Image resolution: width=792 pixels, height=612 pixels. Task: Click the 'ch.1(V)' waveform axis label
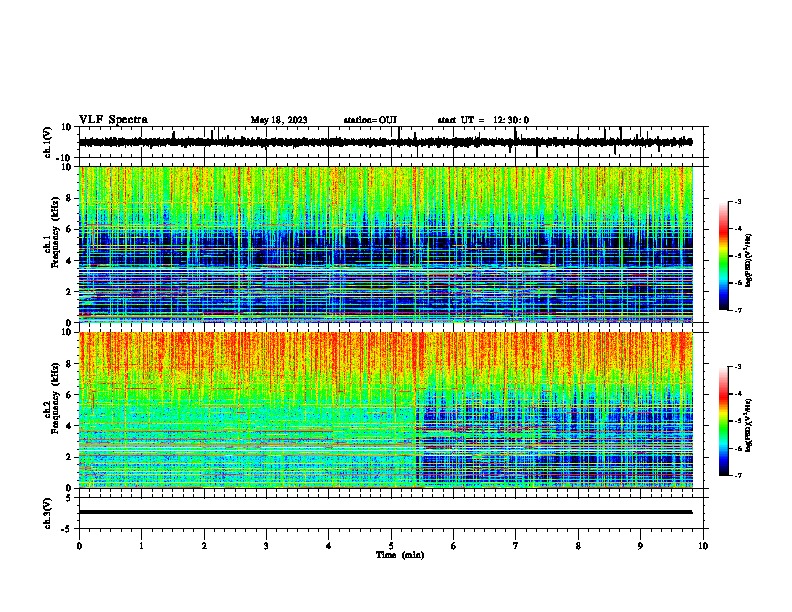coord(48,142)
